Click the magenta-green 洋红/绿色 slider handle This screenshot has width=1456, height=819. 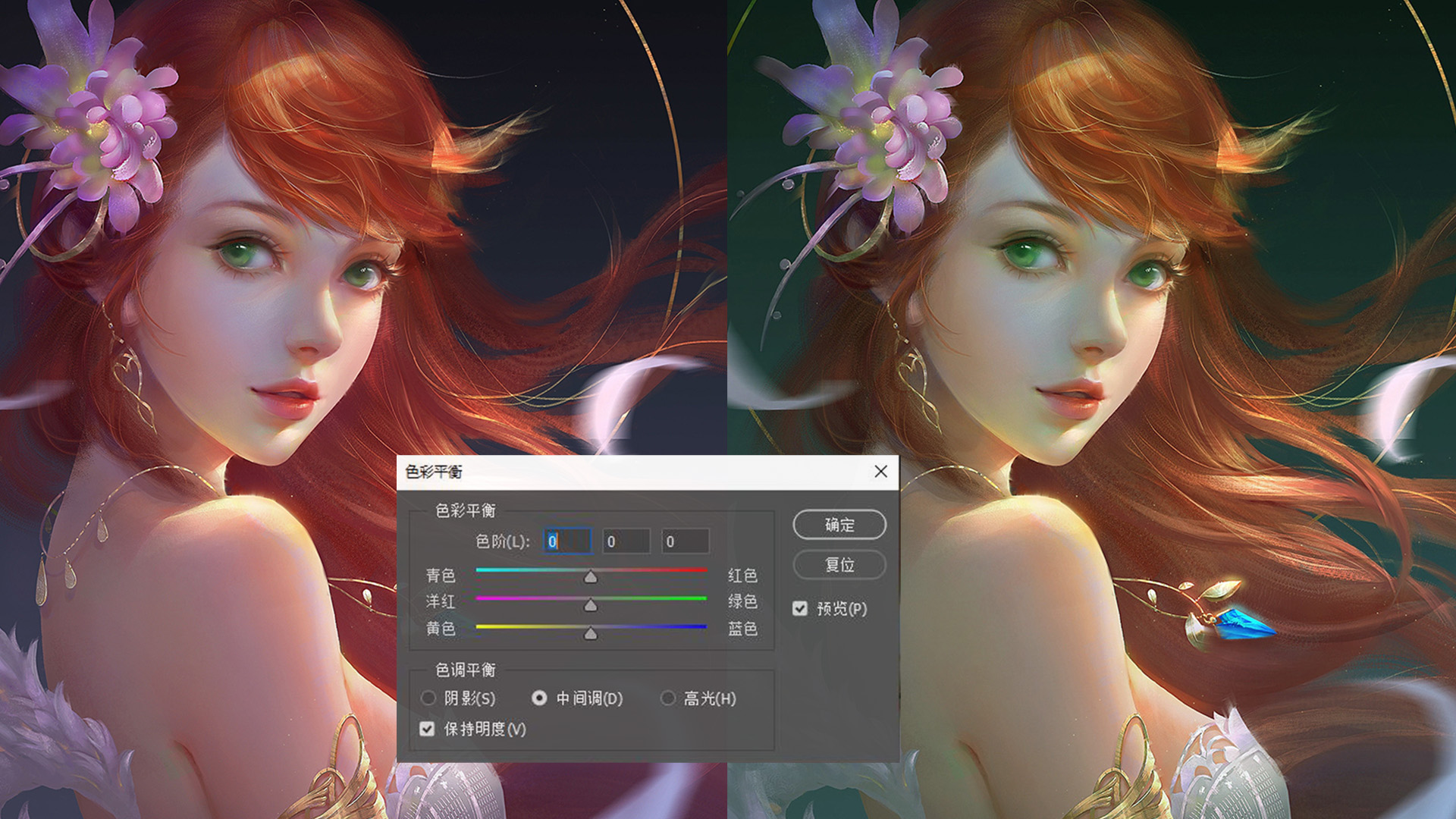591,605
